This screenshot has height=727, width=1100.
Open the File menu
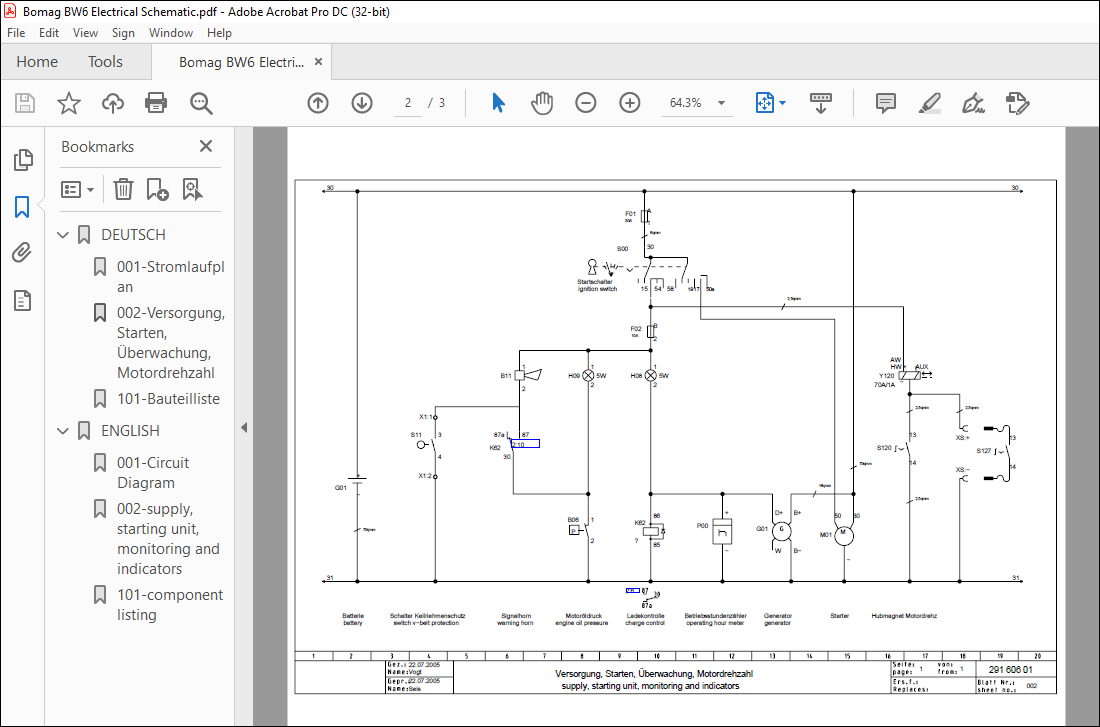tap(16, 33)
